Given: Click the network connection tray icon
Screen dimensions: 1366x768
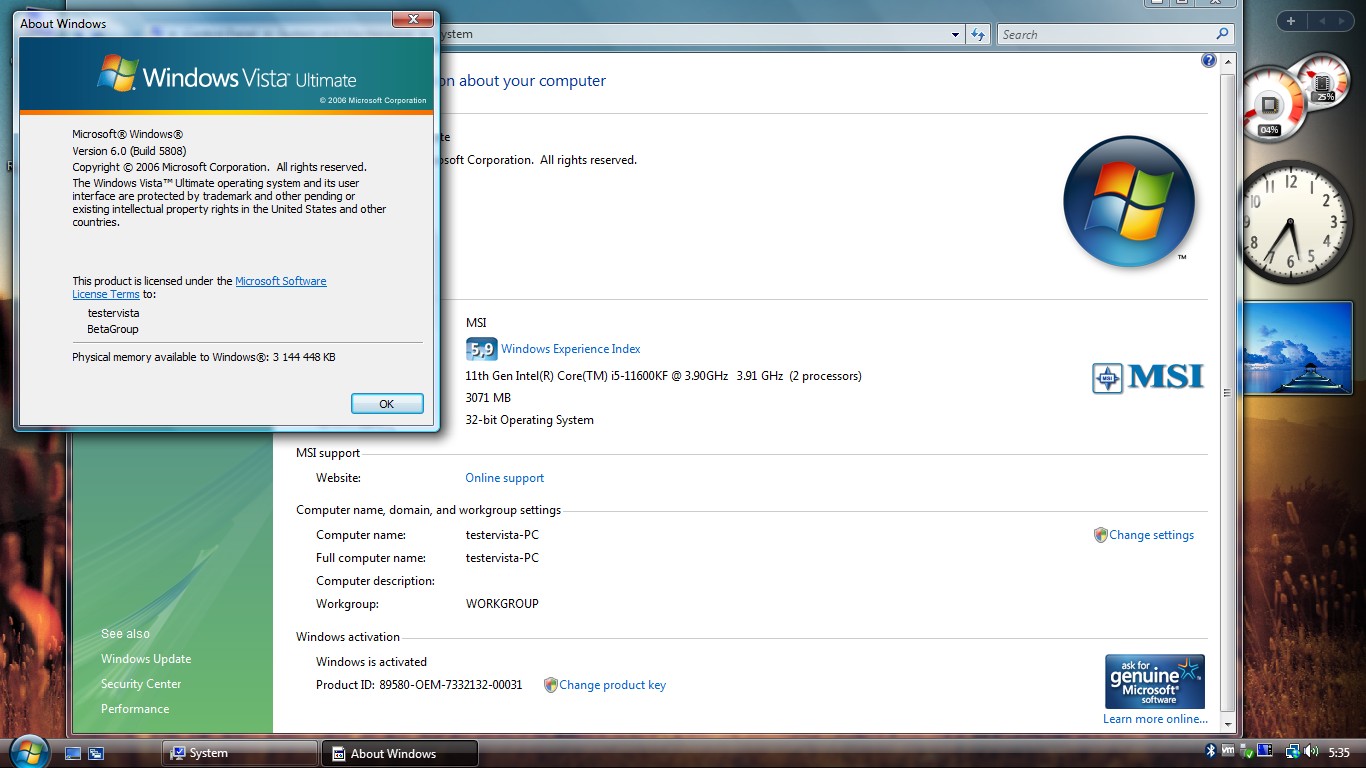Looking at the screenshot, I should [1292, 751].
